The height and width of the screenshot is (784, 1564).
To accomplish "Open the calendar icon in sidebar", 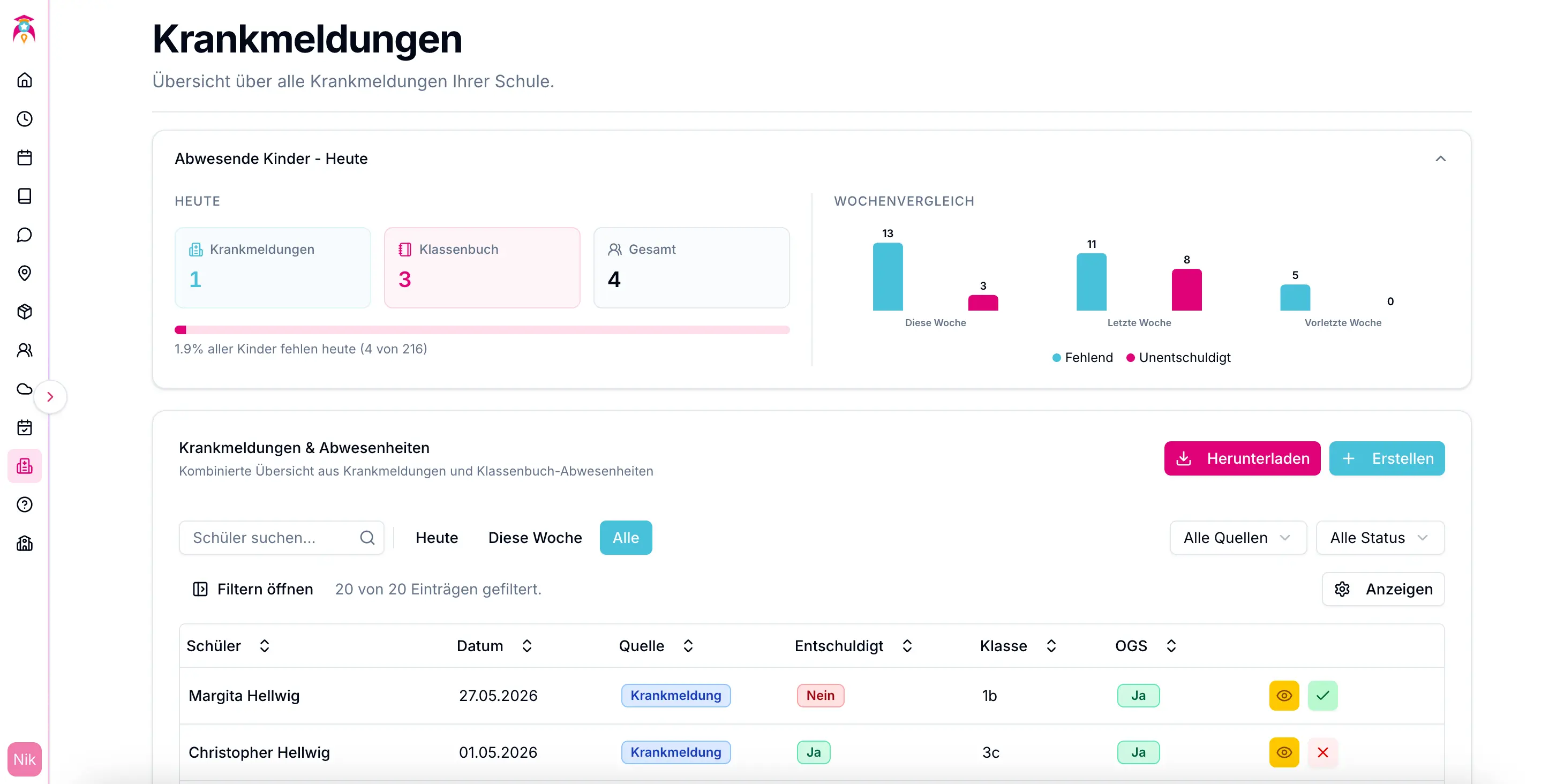I will point(24,158).
